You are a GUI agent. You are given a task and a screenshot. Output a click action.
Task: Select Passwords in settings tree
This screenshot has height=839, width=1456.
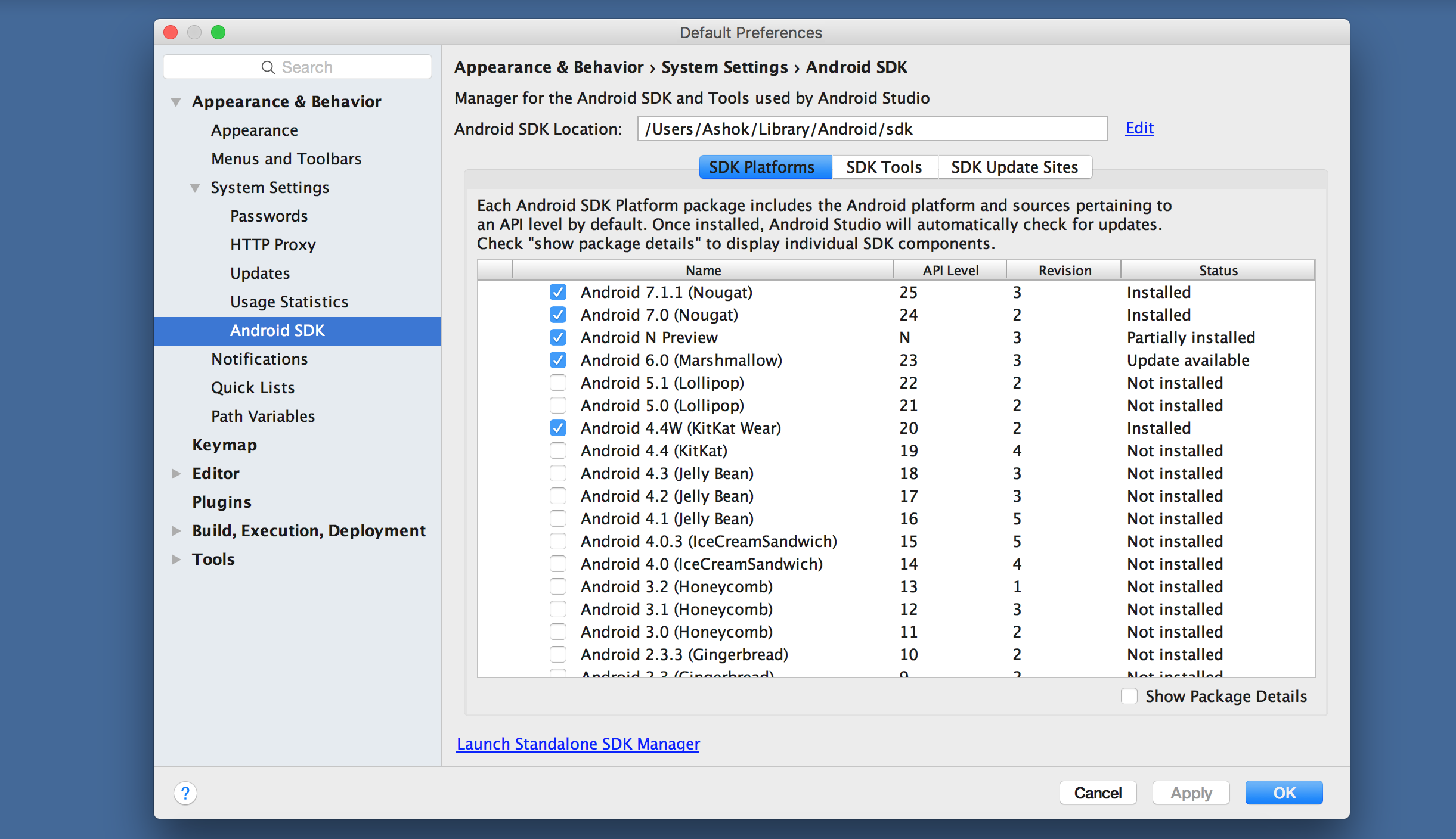[269, 216]
